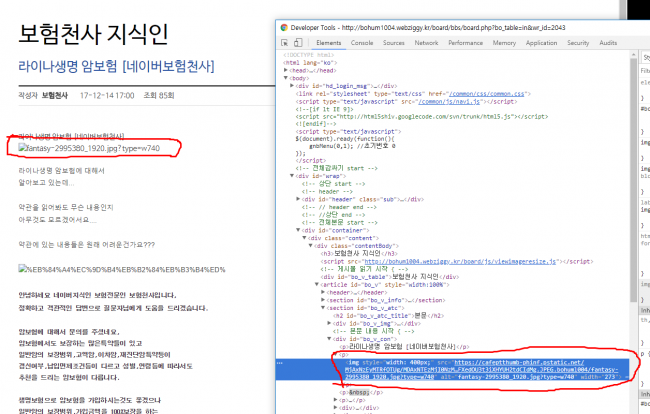Expand the bo_v_img div
The height and width of the screenshot is (414, 650).
(x=329, y=323)
